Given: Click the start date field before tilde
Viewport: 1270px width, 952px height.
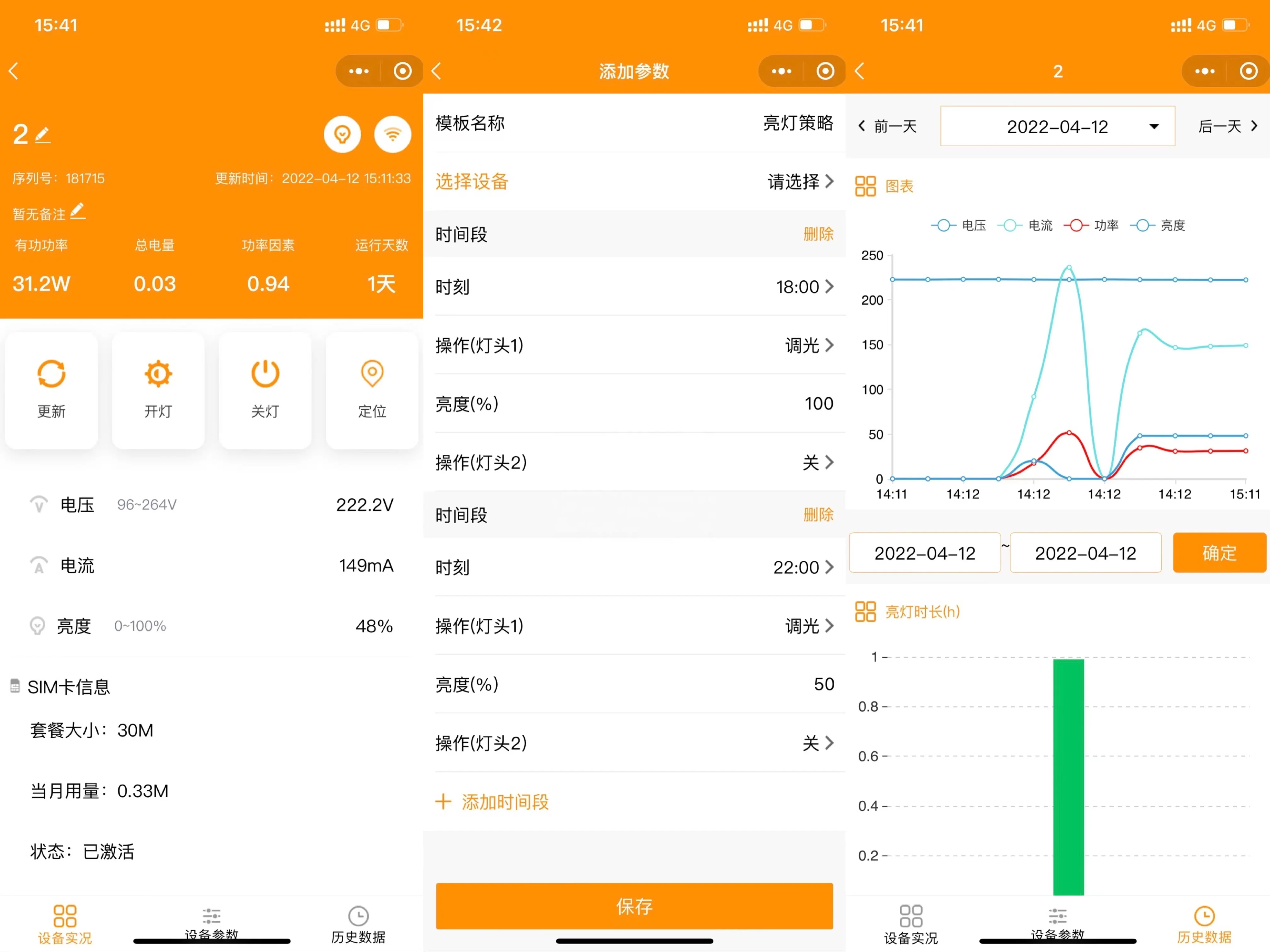Looking at the screenshot, I should click(924, 553).
